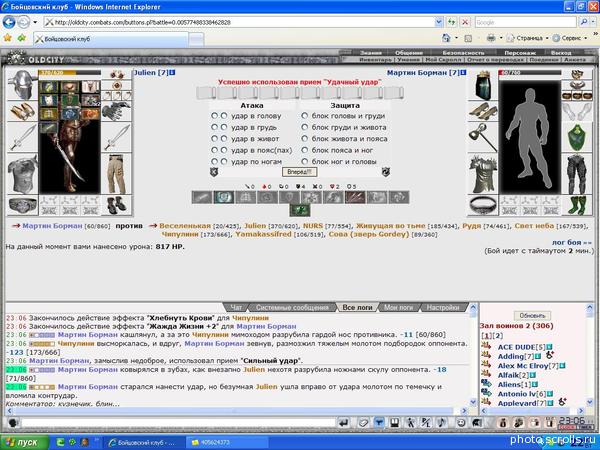
Task: Open ACE DUDE player in list
Action: 517,347
